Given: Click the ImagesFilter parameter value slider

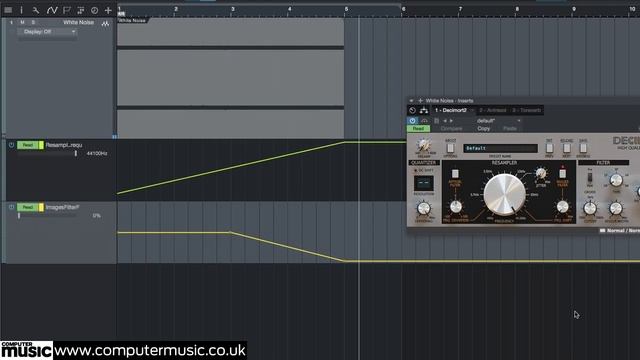Looking at the screenshot, I should coord(47,216).
